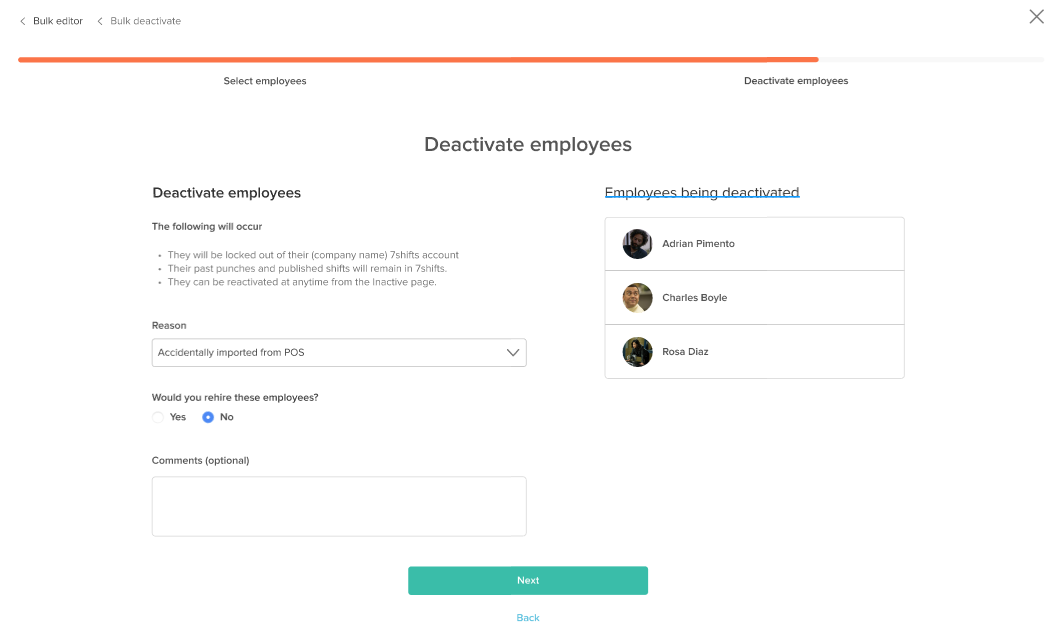Open the Employees being deactivated list link
Image resolution: width=1061 pixels, height=640 pixels.
click(x=702, y=192)
